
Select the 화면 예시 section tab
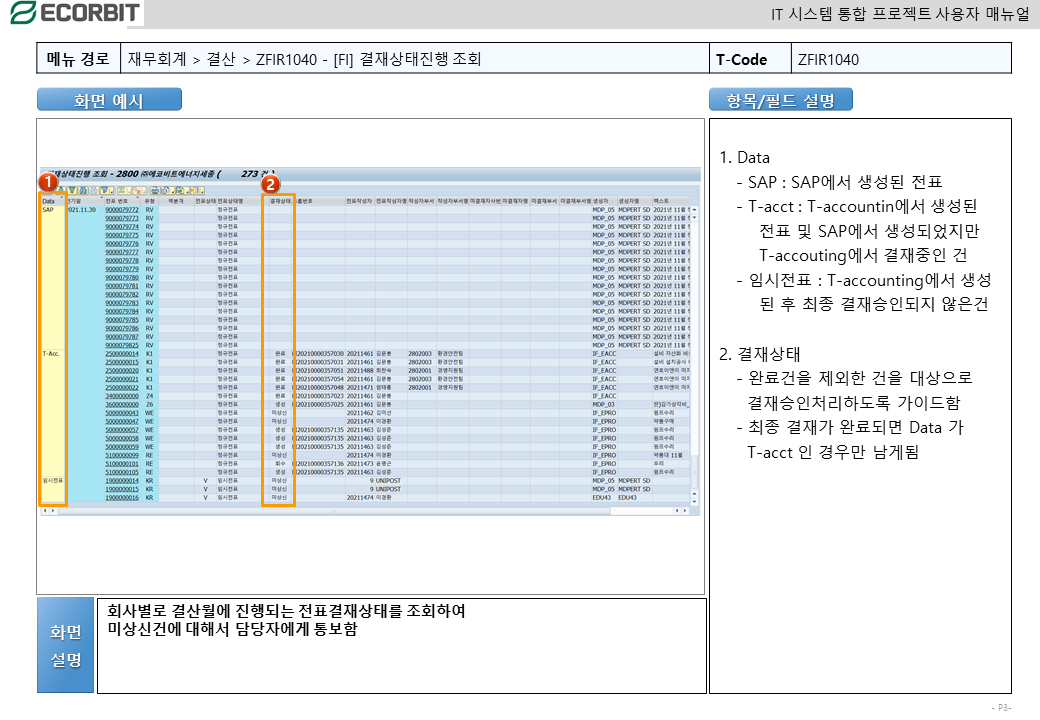(x=110, y=100)
